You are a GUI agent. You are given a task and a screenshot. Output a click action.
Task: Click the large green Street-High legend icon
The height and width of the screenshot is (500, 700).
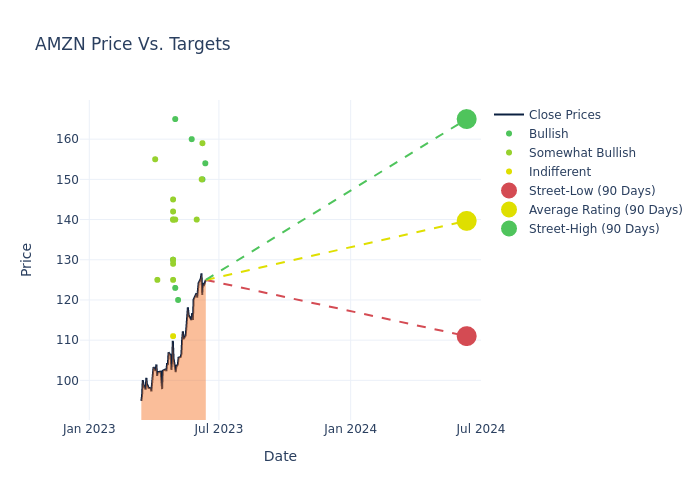point(509,229)
